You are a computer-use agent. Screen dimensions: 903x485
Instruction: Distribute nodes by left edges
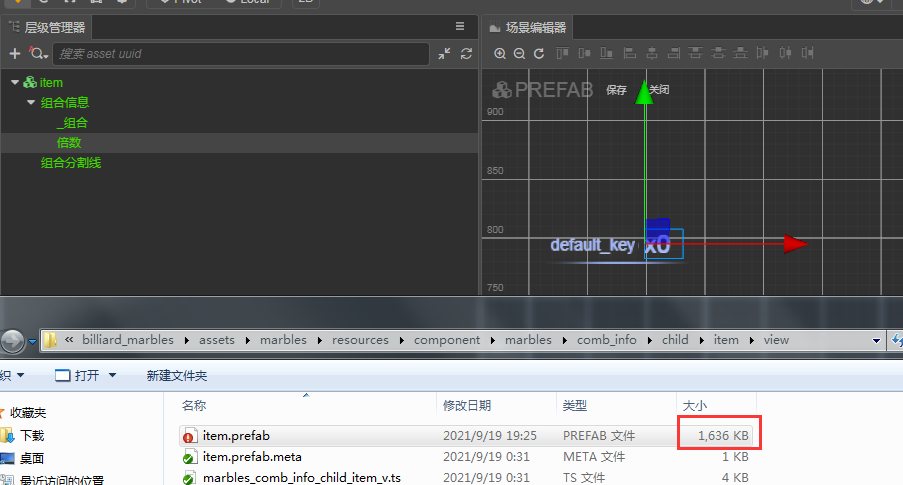point(763,54)
